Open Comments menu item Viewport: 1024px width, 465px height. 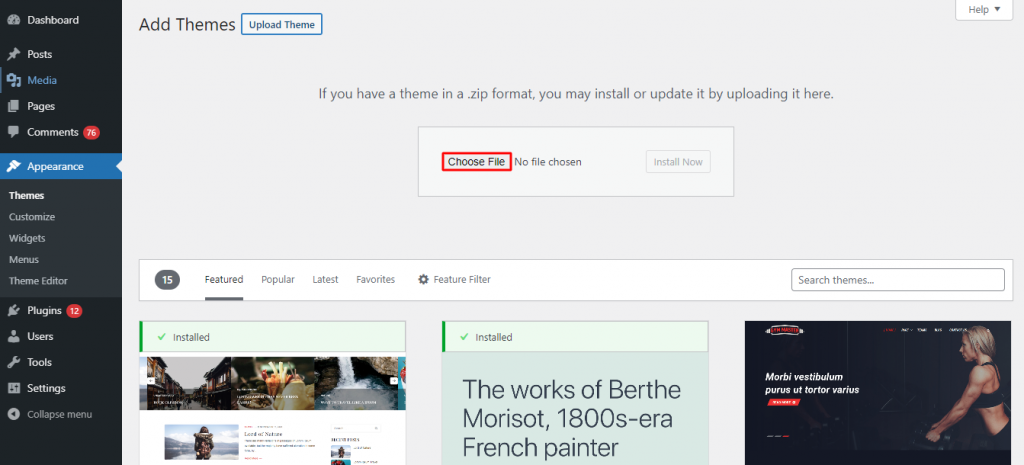61,132
